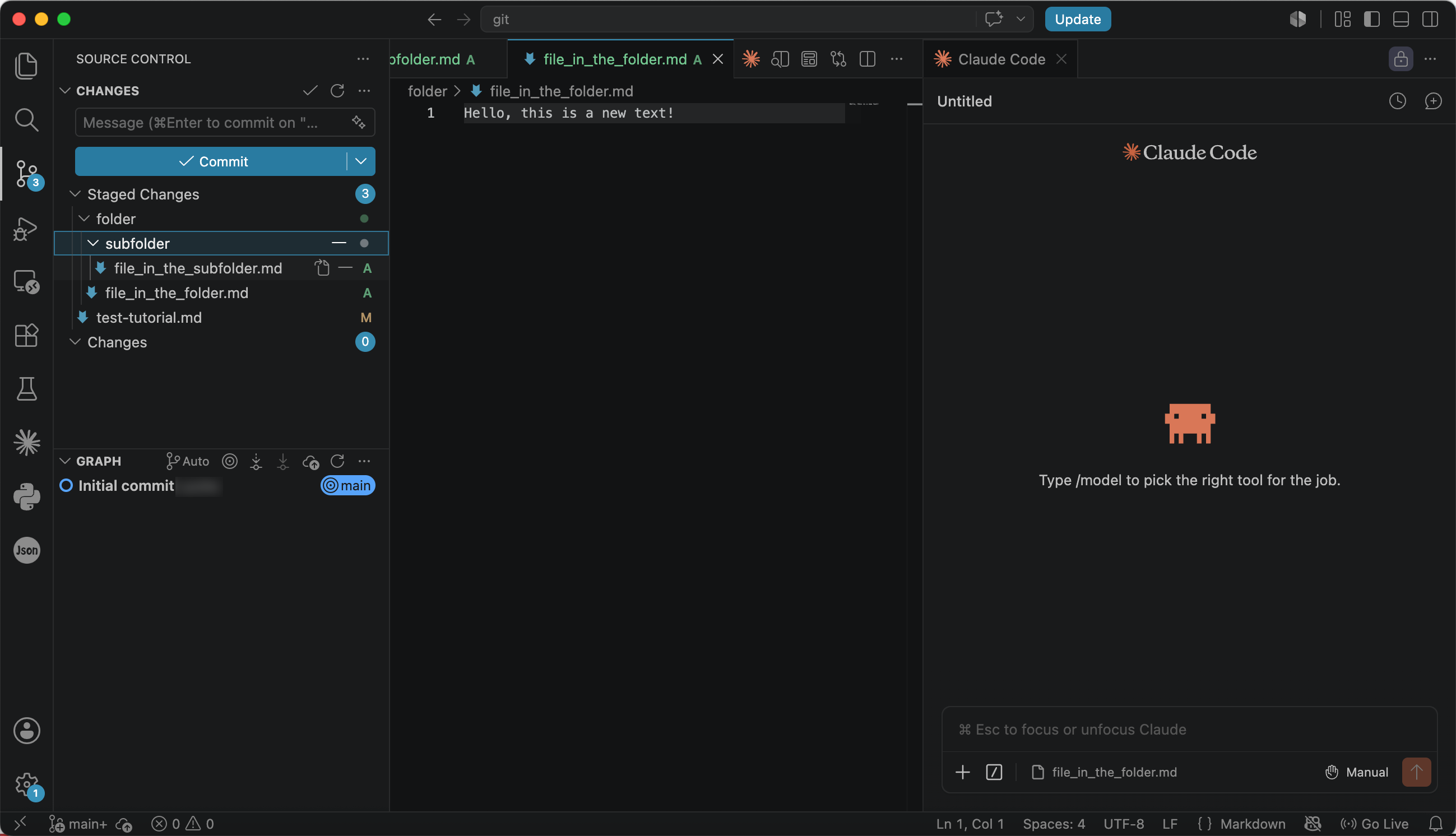Start a new Claude Code conversation
Screen dimensions: 1456x836
[1433, 101]
